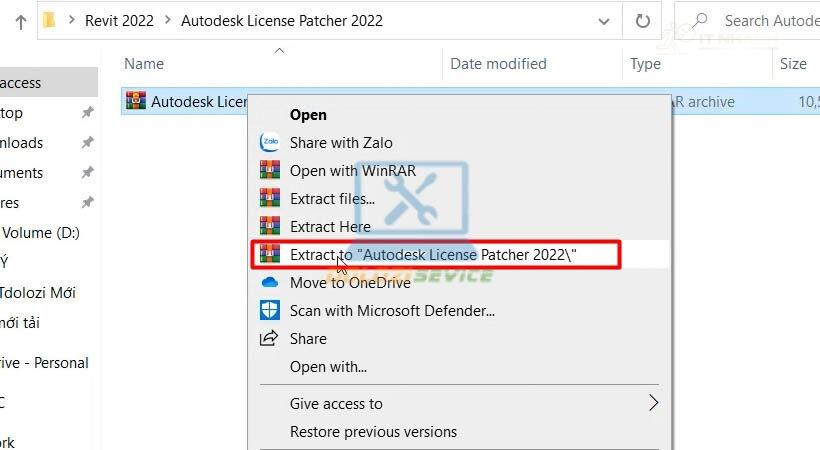Click the Microsoft Defender shield icon
This screenshot has width=820, height=450.
pyautogui.click(x=269, y=310)
